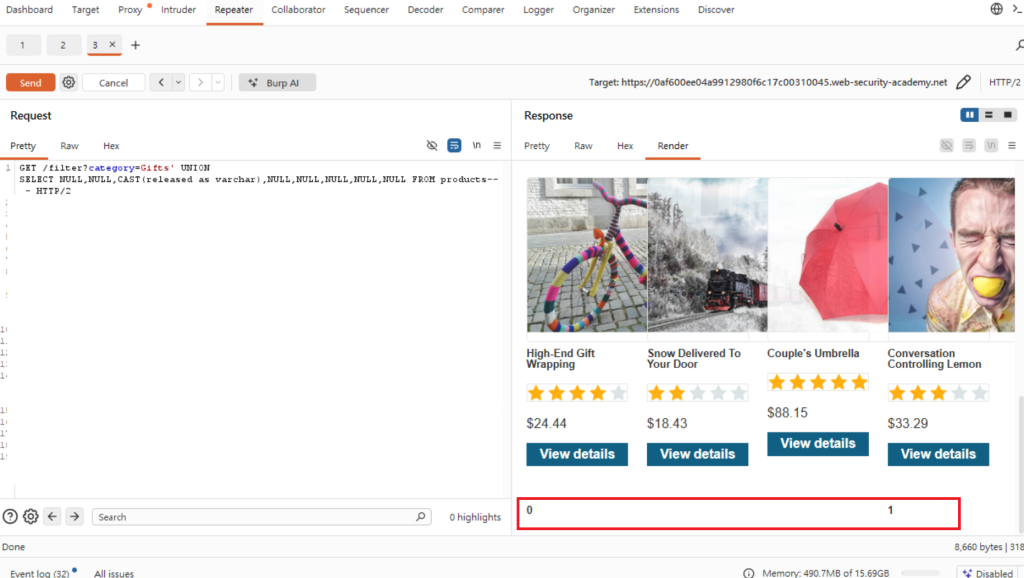Open the globe icon in top bar
Screen dimensions: 1024x578
pyautogui.click(x=997, y=9)
